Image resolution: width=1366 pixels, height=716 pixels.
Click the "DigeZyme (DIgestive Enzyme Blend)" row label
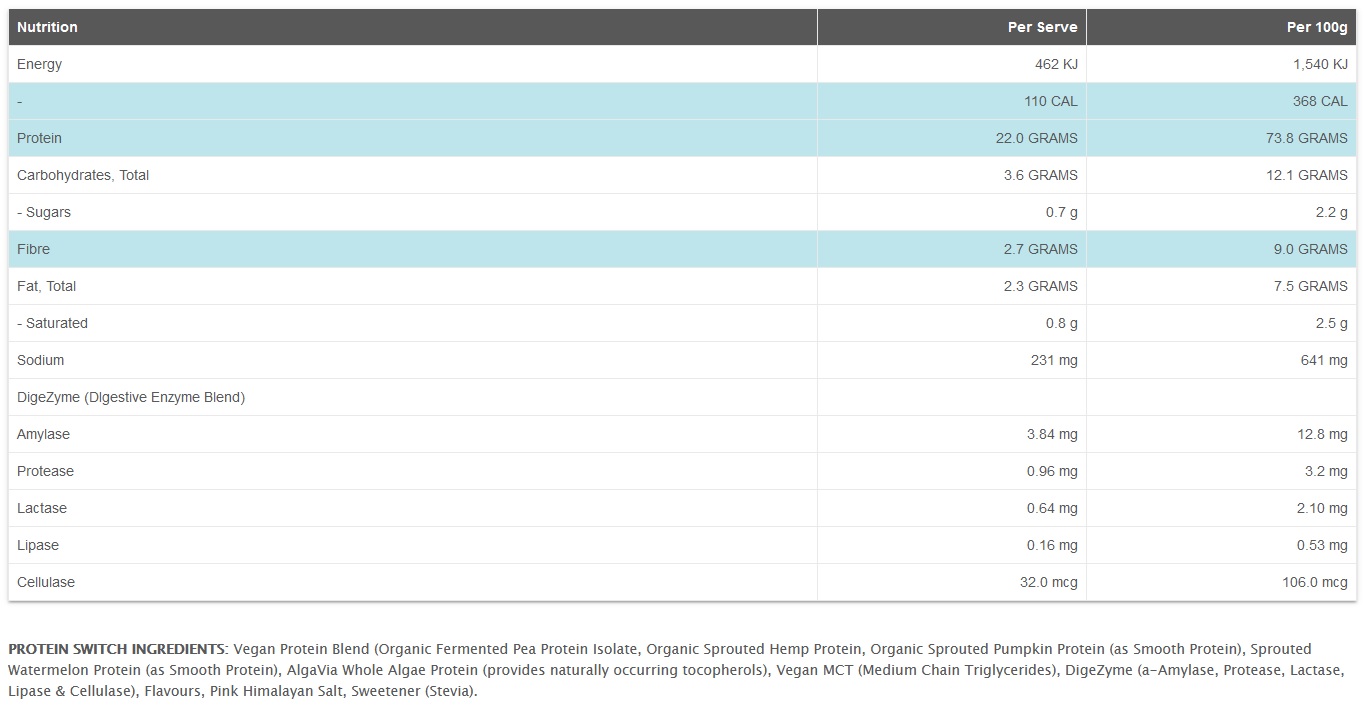(131, 397)
